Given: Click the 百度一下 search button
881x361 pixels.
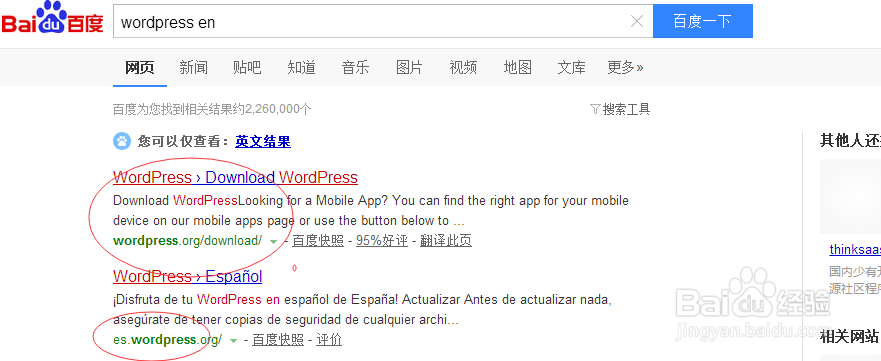Looking at the screenshot, I should click(703, 21).
